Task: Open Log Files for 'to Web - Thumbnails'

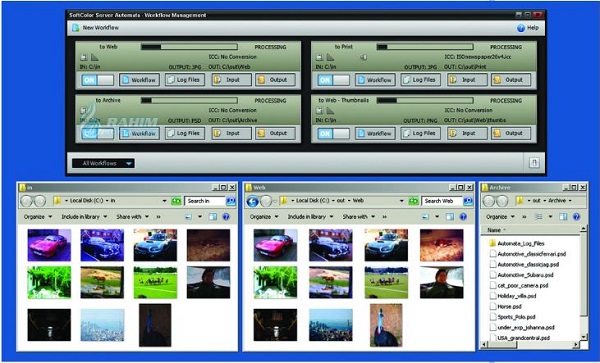Action: pyautogui.click(x=421, y=133)
